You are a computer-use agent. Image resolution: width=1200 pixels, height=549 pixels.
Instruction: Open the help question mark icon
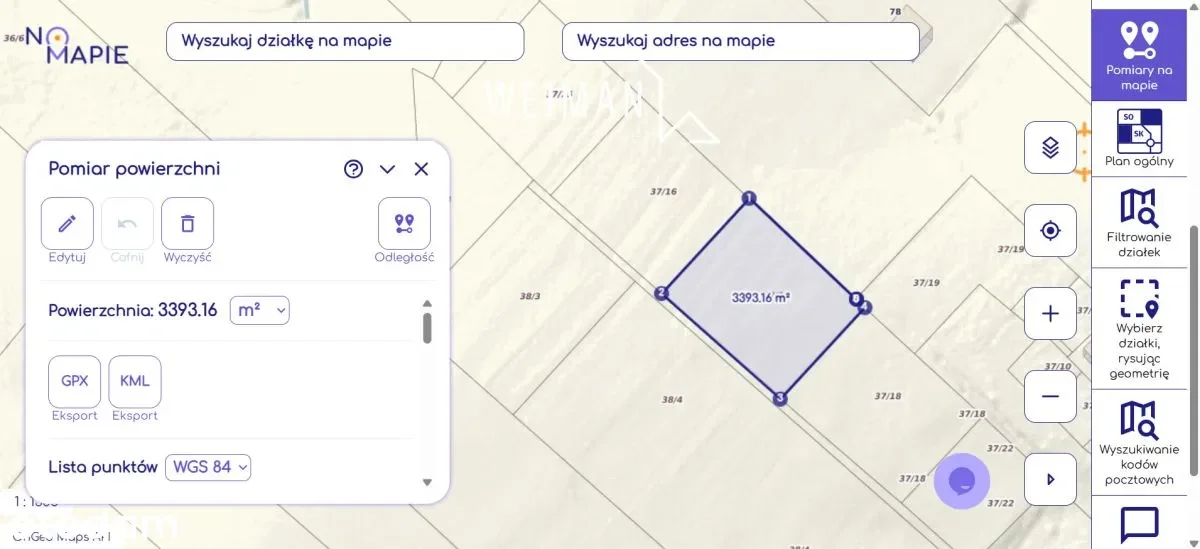[353, 169]
